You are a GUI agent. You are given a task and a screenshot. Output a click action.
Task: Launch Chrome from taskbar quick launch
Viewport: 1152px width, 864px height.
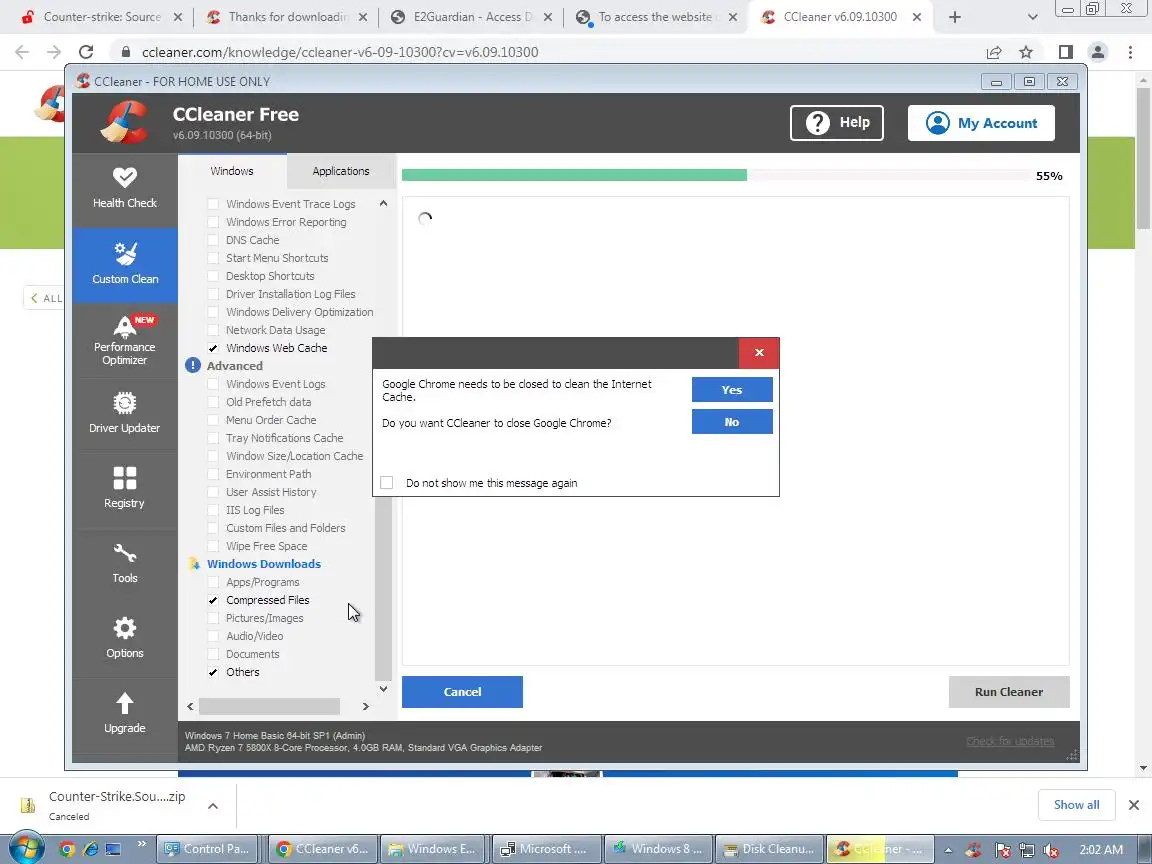tap(66, 849)
